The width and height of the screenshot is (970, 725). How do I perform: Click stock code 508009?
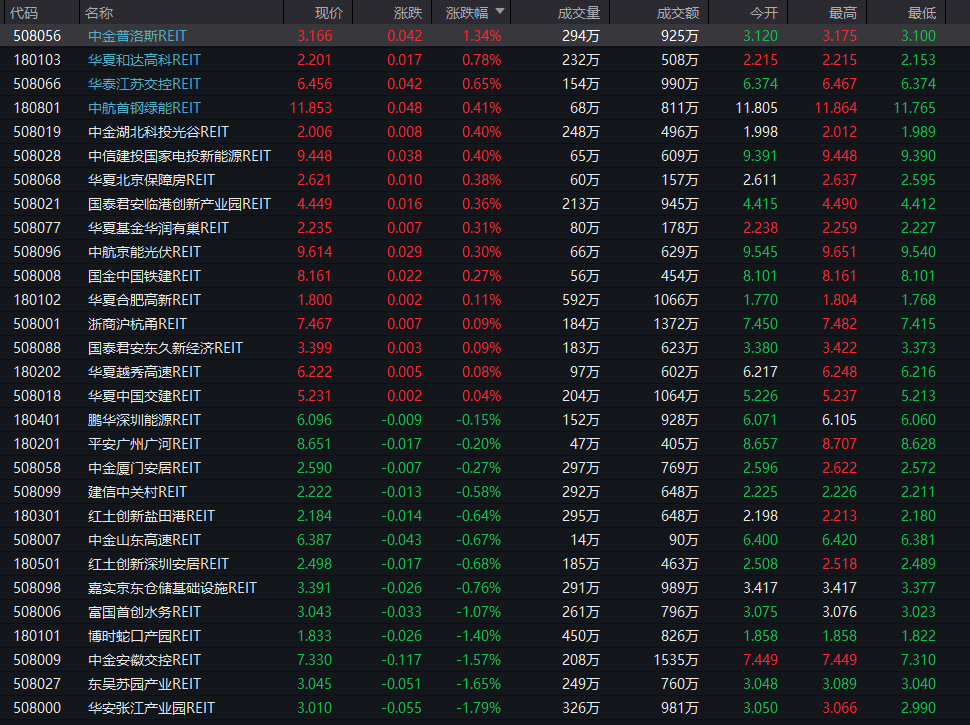tap(37, 660)
